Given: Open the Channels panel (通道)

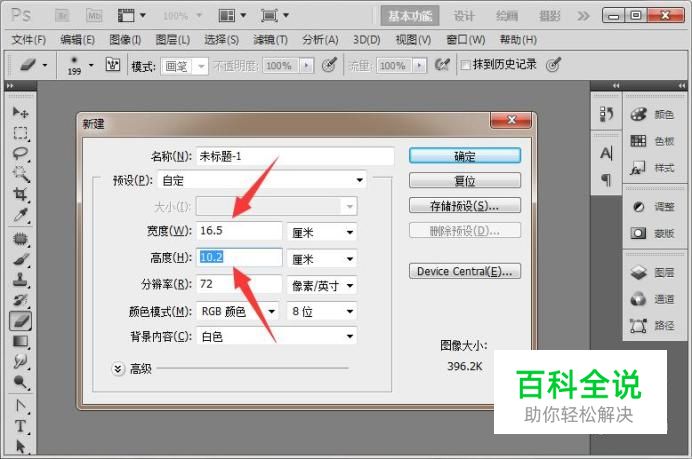Looking at the screenshot, I should tap(652, 299).
